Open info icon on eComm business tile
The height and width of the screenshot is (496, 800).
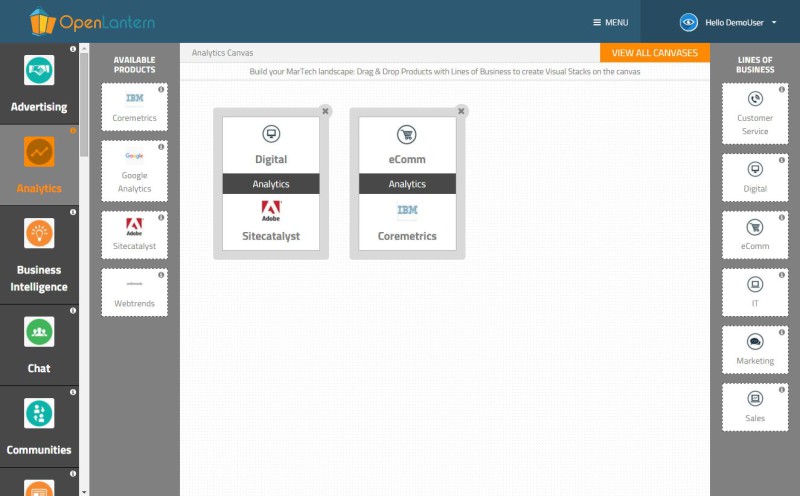pyautogui.click(x=782, y=217)
